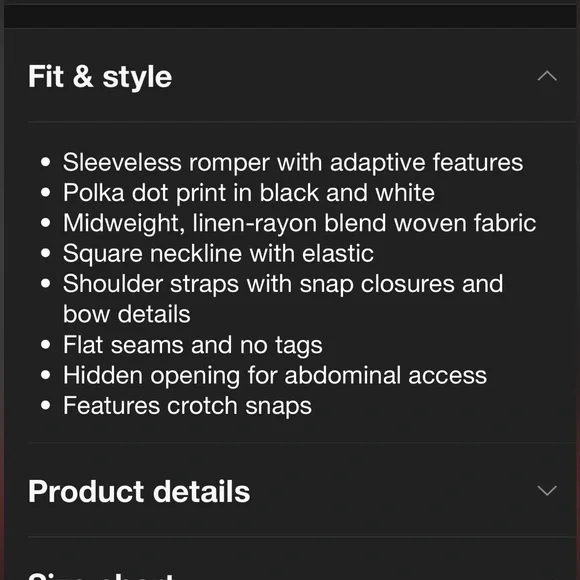This screenshot has height=580, width=580.
Task: Click the bullet point before Sleeveless romper
Action: pyautogui.click(x=46, y=162)
